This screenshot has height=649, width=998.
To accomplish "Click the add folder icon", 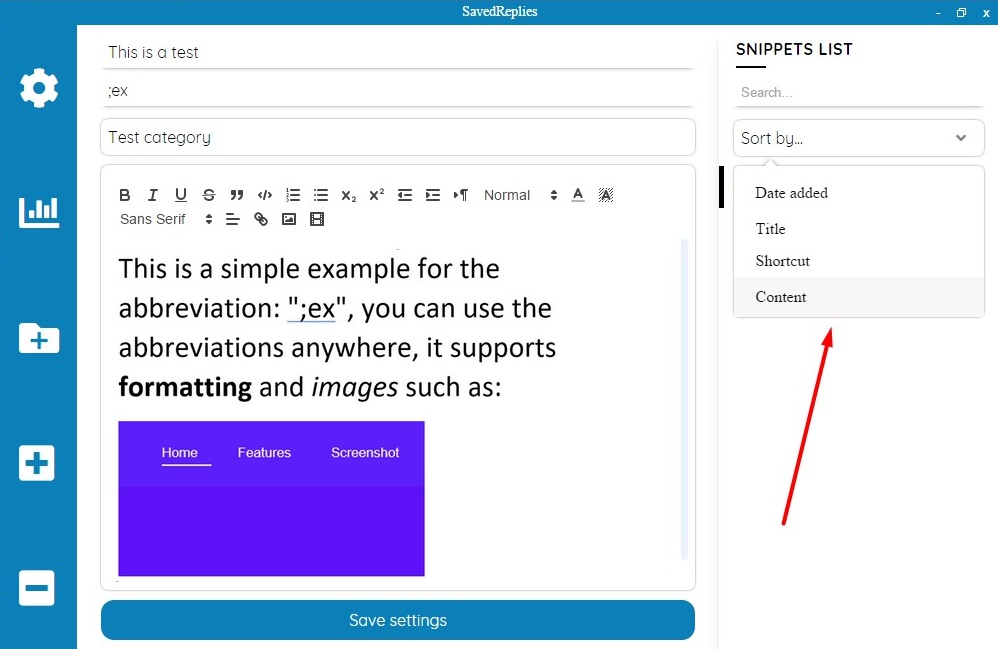I will coord(39,338).
